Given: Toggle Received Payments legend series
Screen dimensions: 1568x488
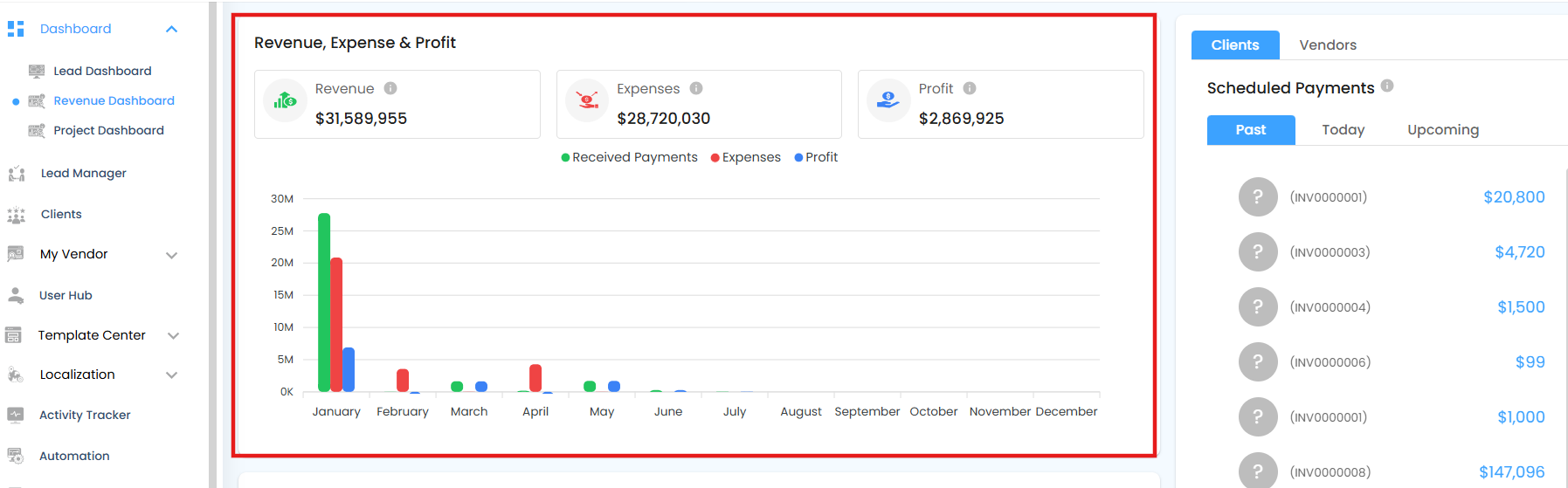Looking at the screenshot, I should pyautogui.click(x=629, y=157).
